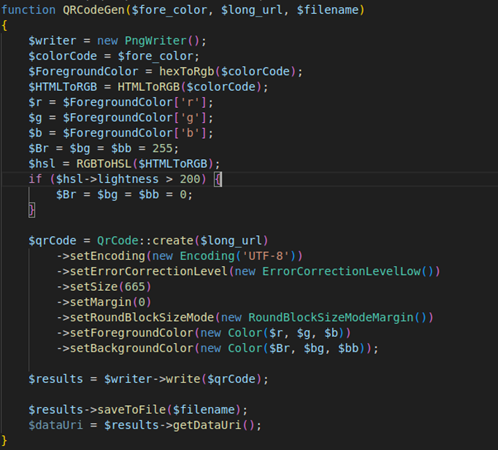The image size is (498, 450).
Task: Click the $hsl variable assignment
Action: pyautogui.click(x=42, y=163)
